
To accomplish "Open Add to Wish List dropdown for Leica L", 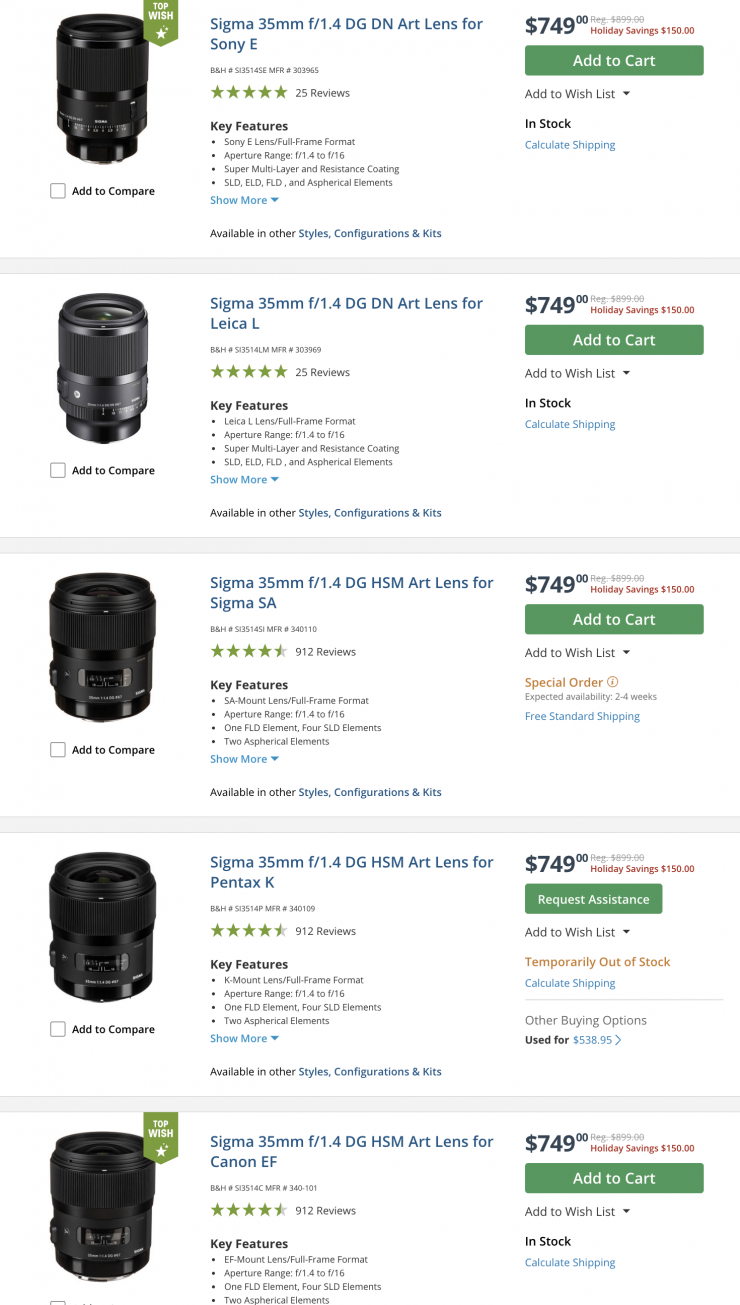I will click(577, 373).
